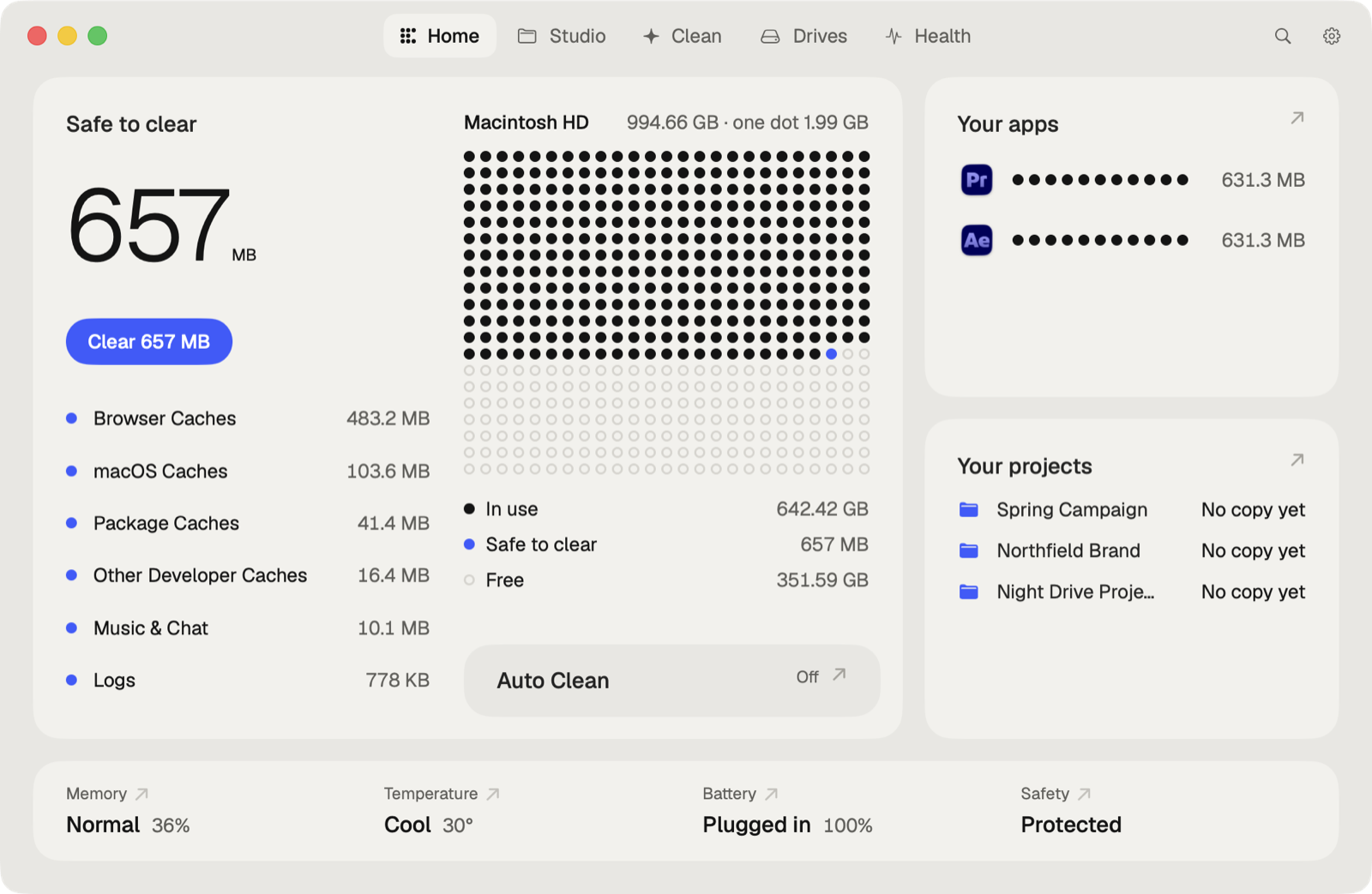Click the Free 351.59 GB legend
The image size is (1372, 894).
click(x=666, y=579)
